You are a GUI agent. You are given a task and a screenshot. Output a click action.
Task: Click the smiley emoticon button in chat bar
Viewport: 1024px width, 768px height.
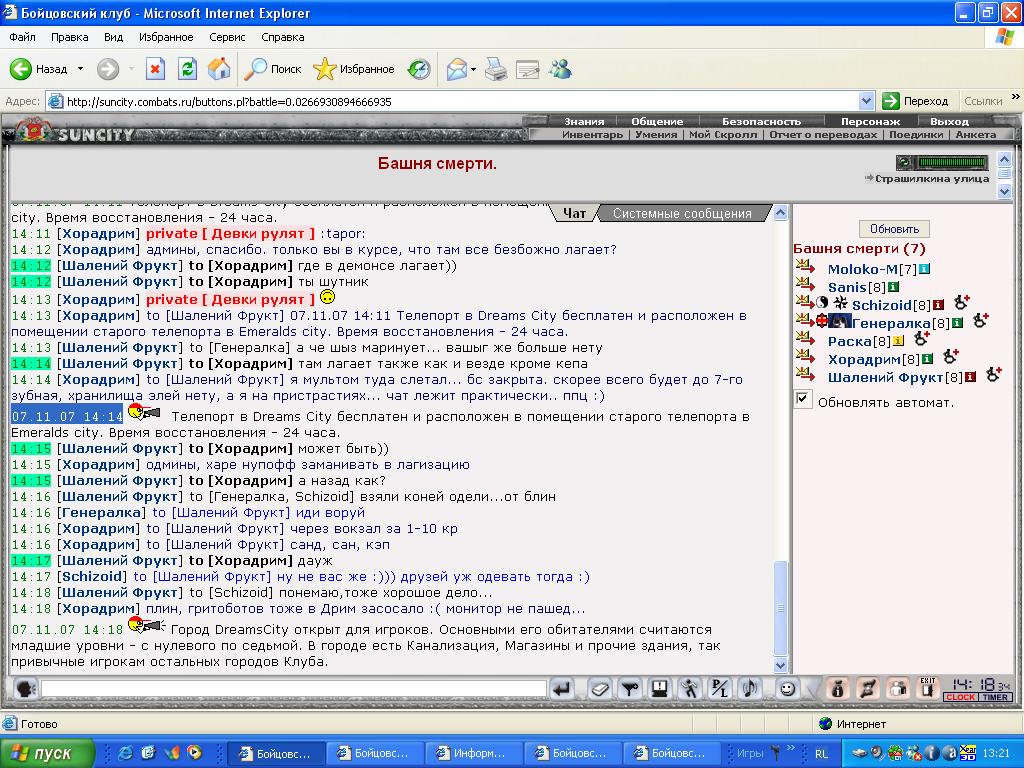pyautogui.click(x=788, y=688)
